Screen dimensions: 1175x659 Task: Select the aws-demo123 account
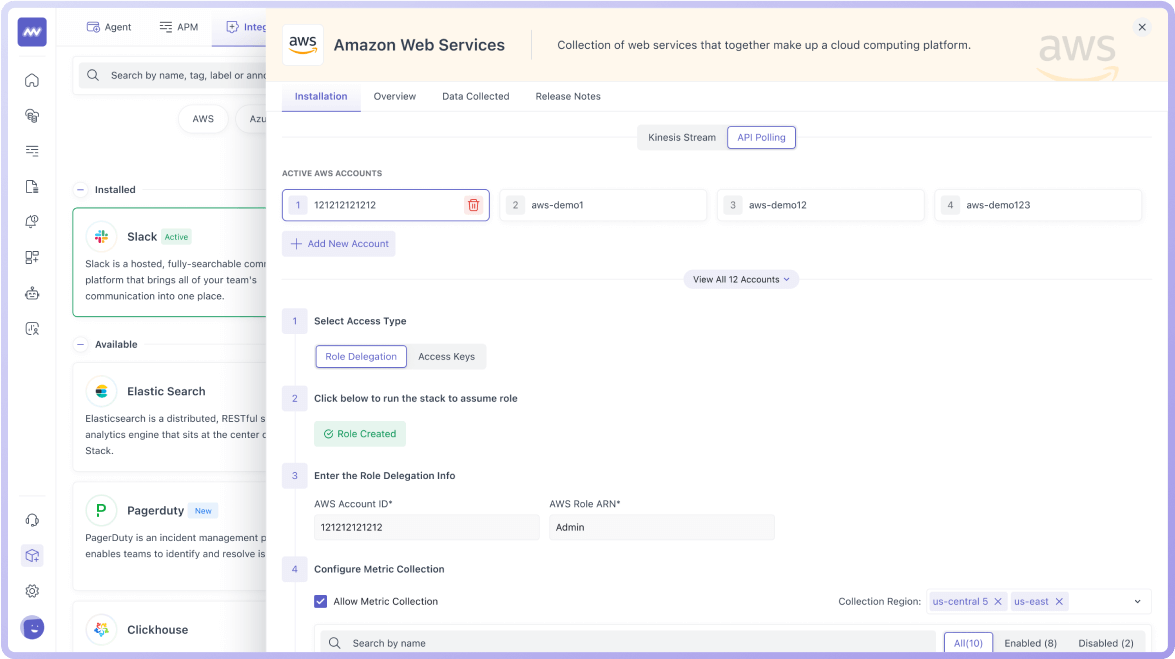(x=1038, y=205)
